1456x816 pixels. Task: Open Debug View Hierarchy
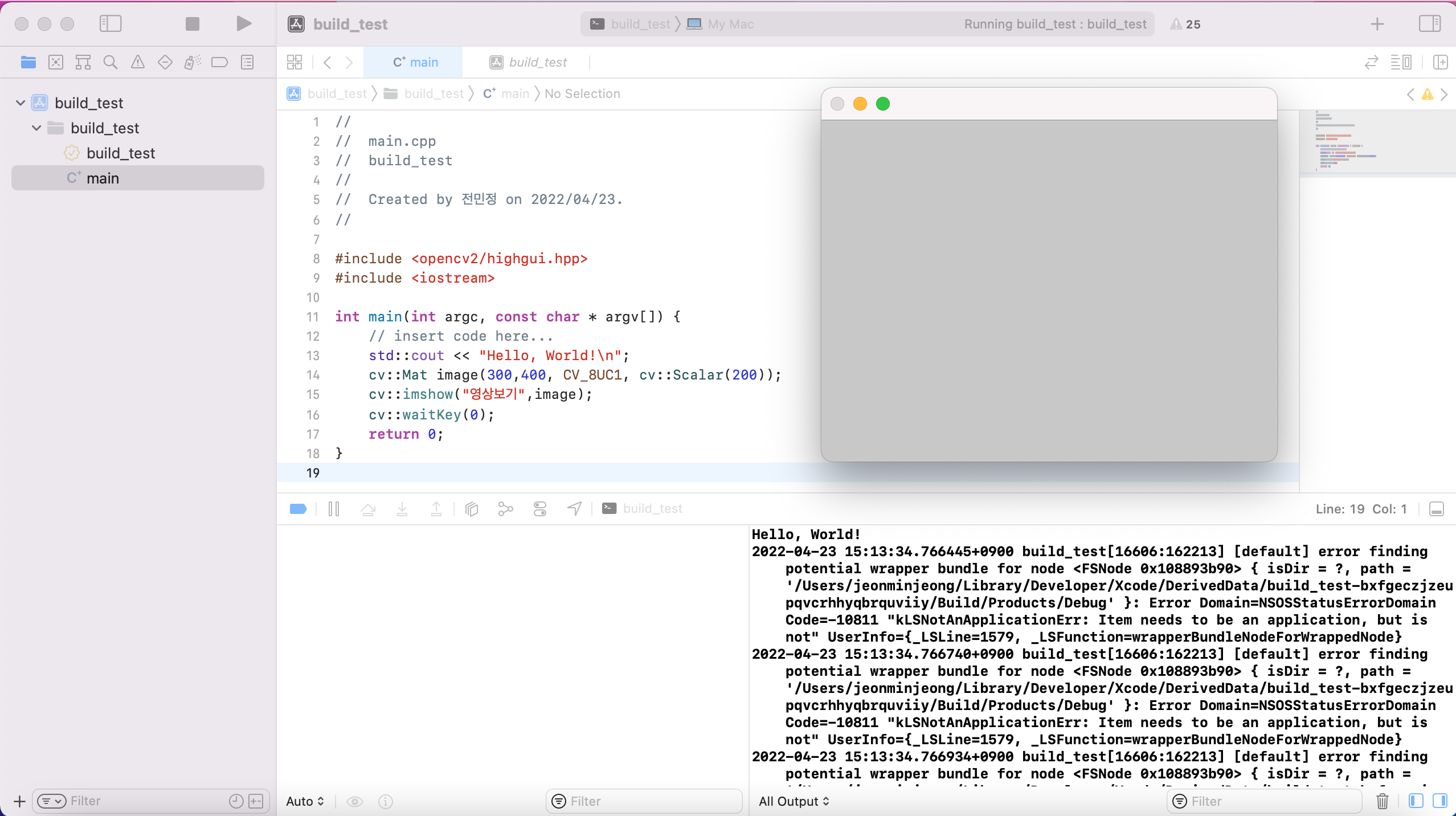point(472,509)
